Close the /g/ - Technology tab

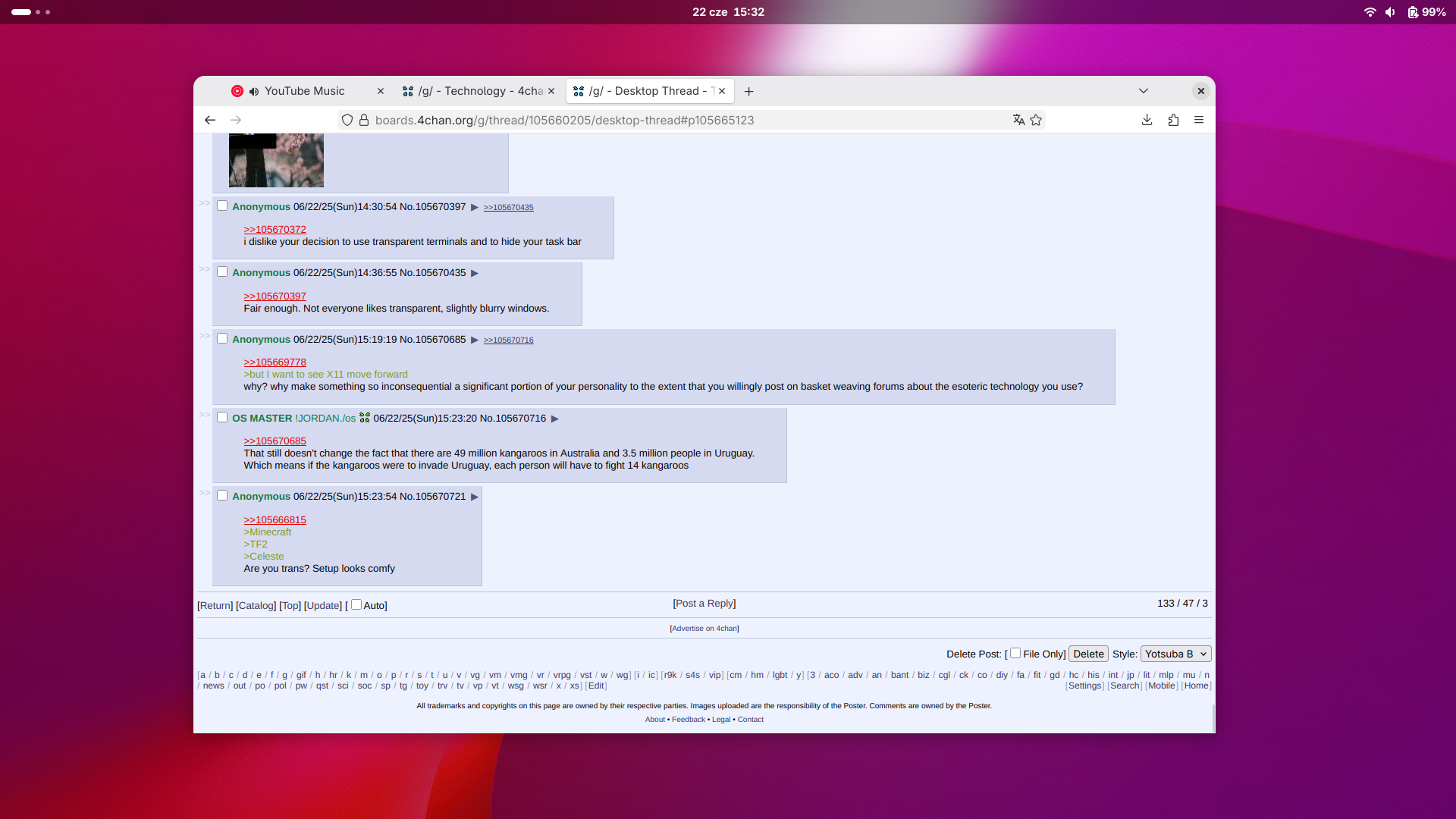tap(551, 91)
